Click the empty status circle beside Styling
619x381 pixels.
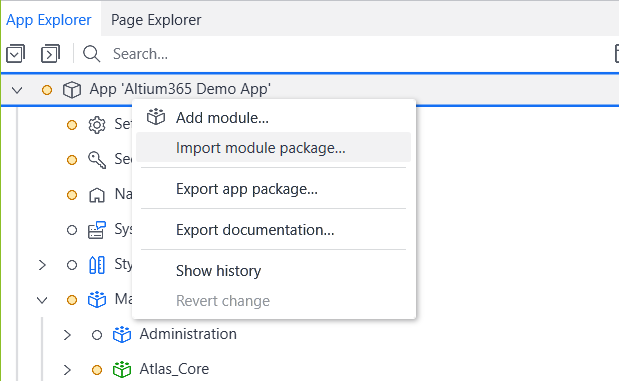pos(72,265)
